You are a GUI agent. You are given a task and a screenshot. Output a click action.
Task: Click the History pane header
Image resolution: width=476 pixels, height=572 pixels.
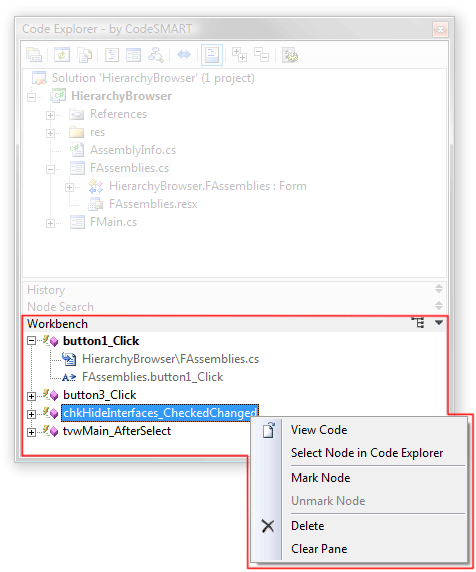[x=234, y=290]
